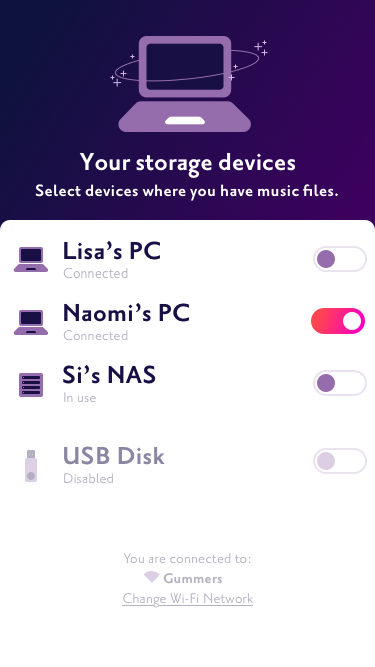Switch on the Si's NAS toggle
375x667 pixels.
point(340,383)
